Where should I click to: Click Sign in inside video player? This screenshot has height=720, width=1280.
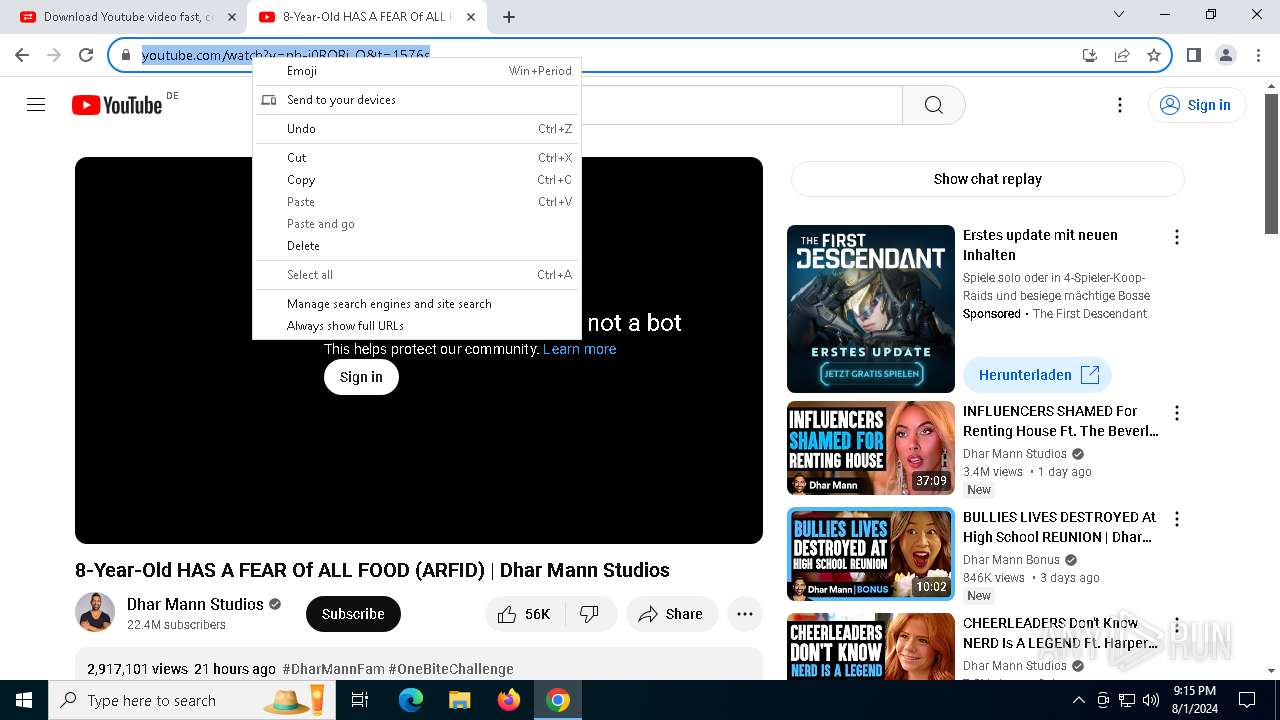[x=361, y=377]
